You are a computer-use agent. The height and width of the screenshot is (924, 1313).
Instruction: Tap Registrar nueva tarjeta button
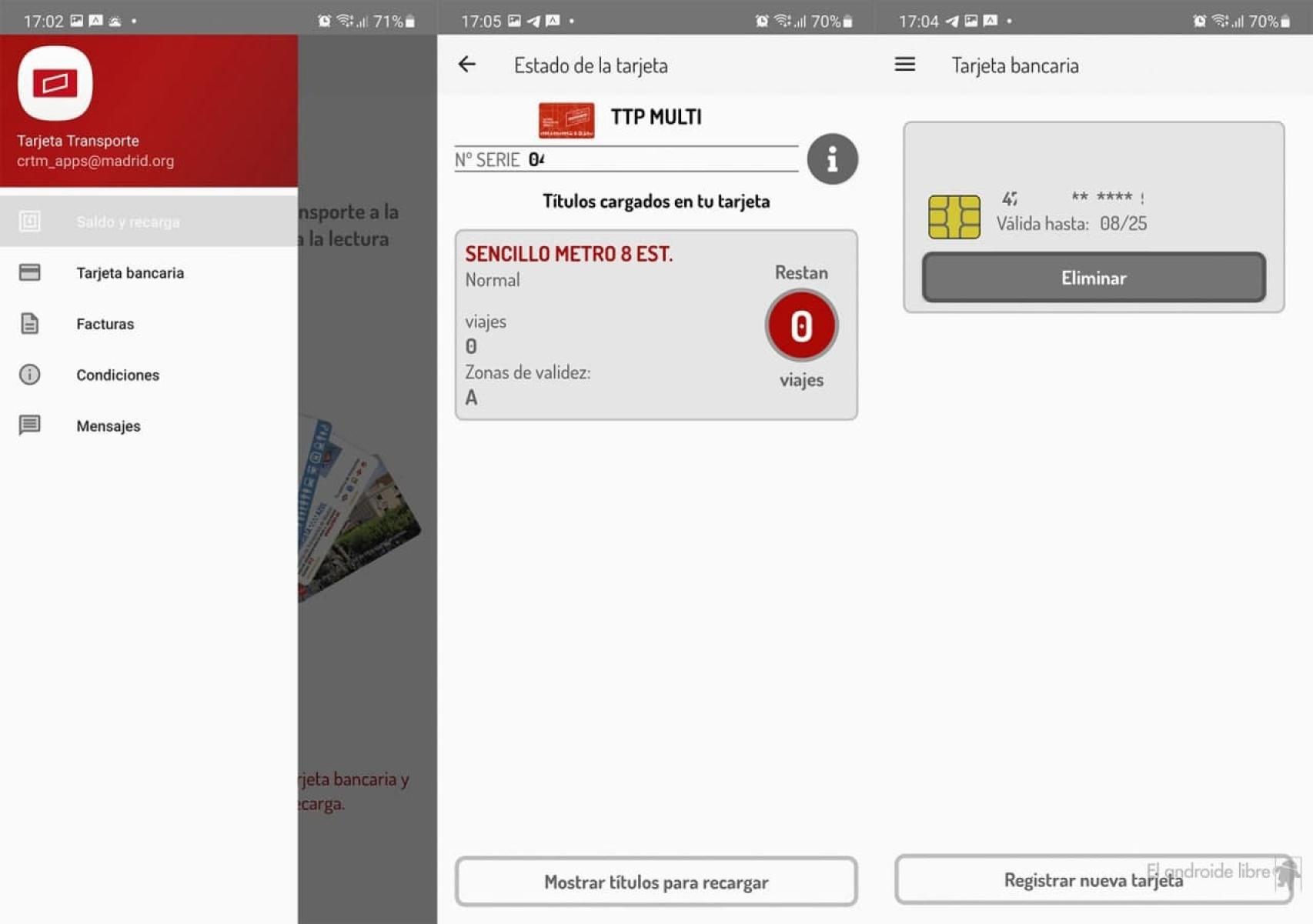[1093, 880]
